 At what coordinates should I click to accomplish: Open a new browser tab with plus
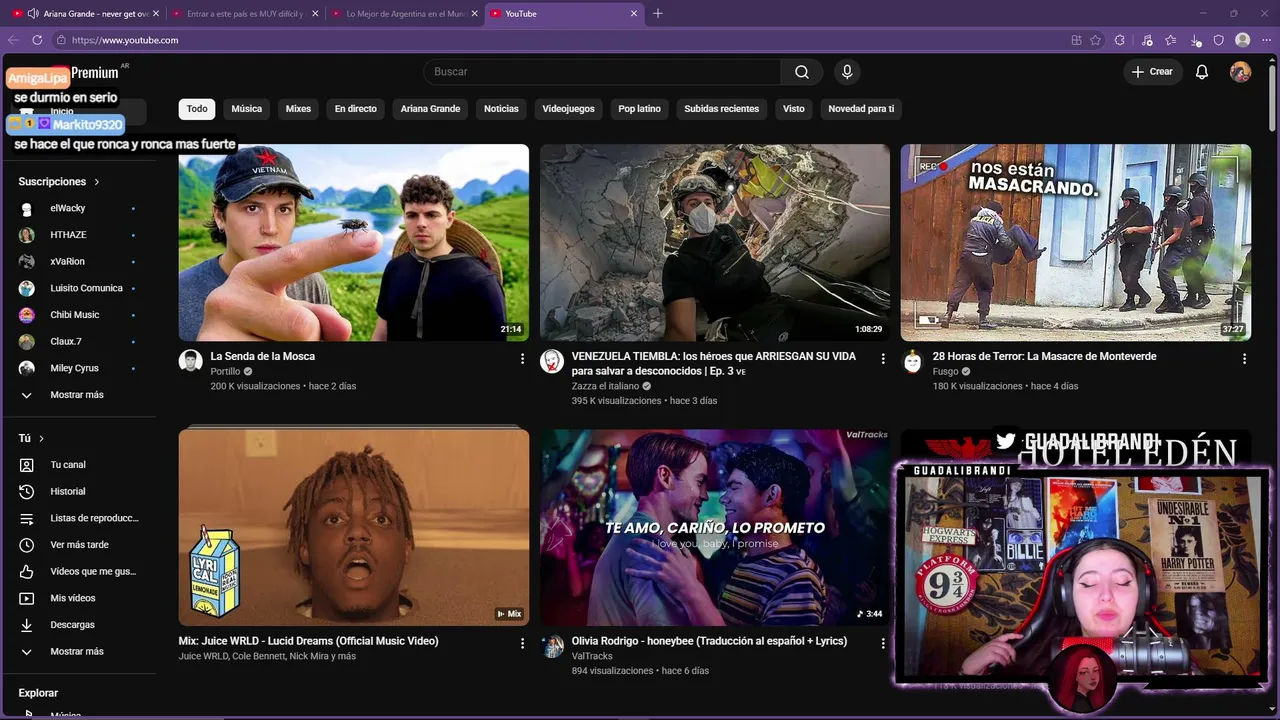657,14
